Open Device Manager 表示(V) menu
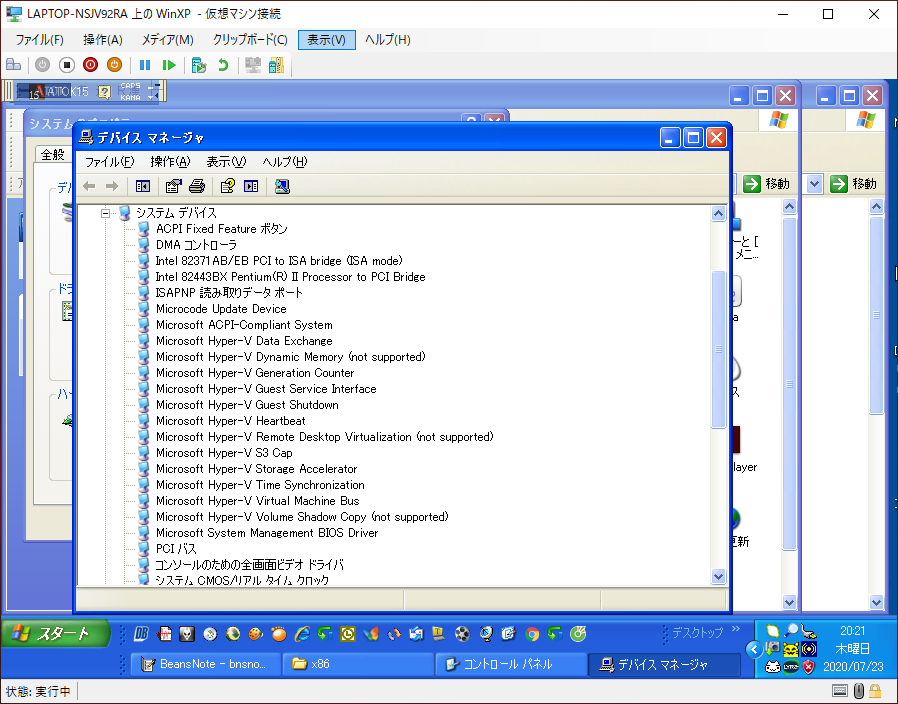The image size is (898, 704). pos(226,162)
